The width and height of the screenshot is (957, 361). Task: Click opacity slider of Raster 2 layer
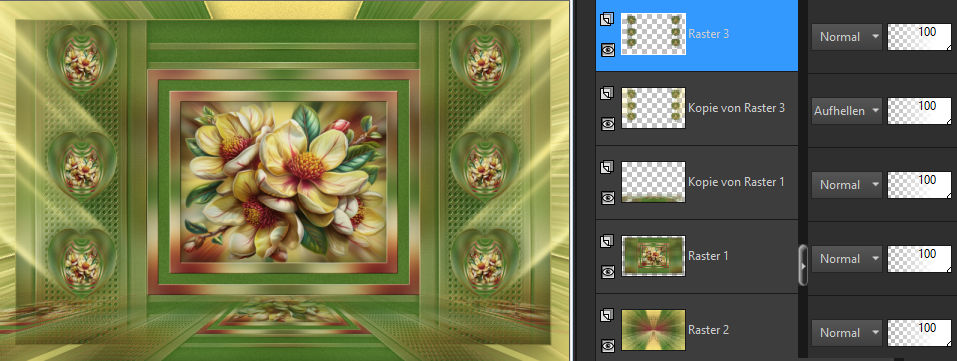click(x=919, y=333)
